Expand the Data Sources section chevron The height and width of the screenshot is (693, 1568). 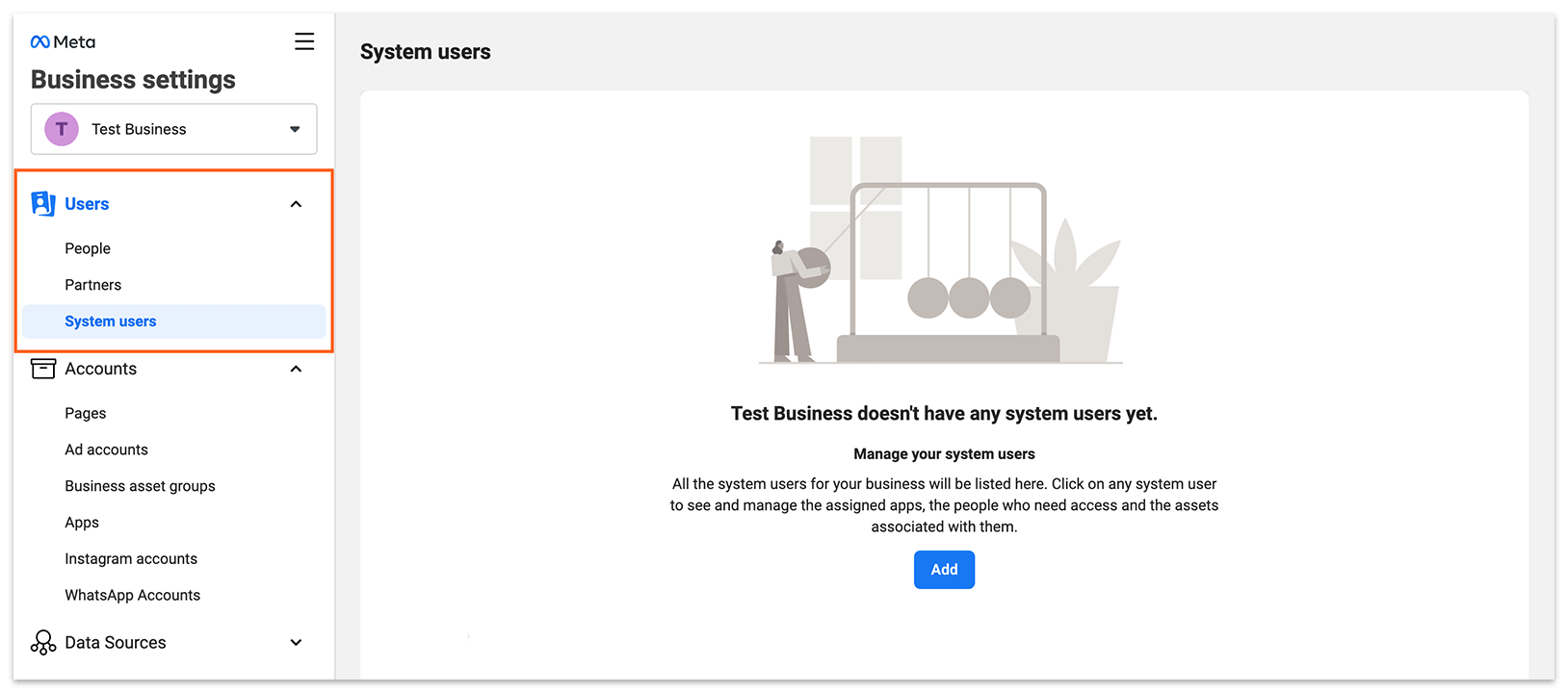297,642
